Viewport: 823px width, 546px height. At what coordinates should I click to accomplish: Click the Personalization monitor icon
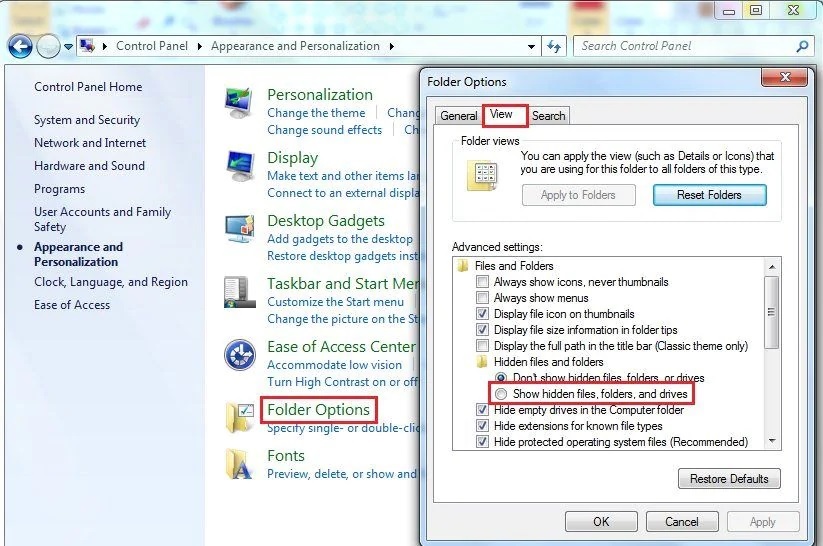(239, 103)
